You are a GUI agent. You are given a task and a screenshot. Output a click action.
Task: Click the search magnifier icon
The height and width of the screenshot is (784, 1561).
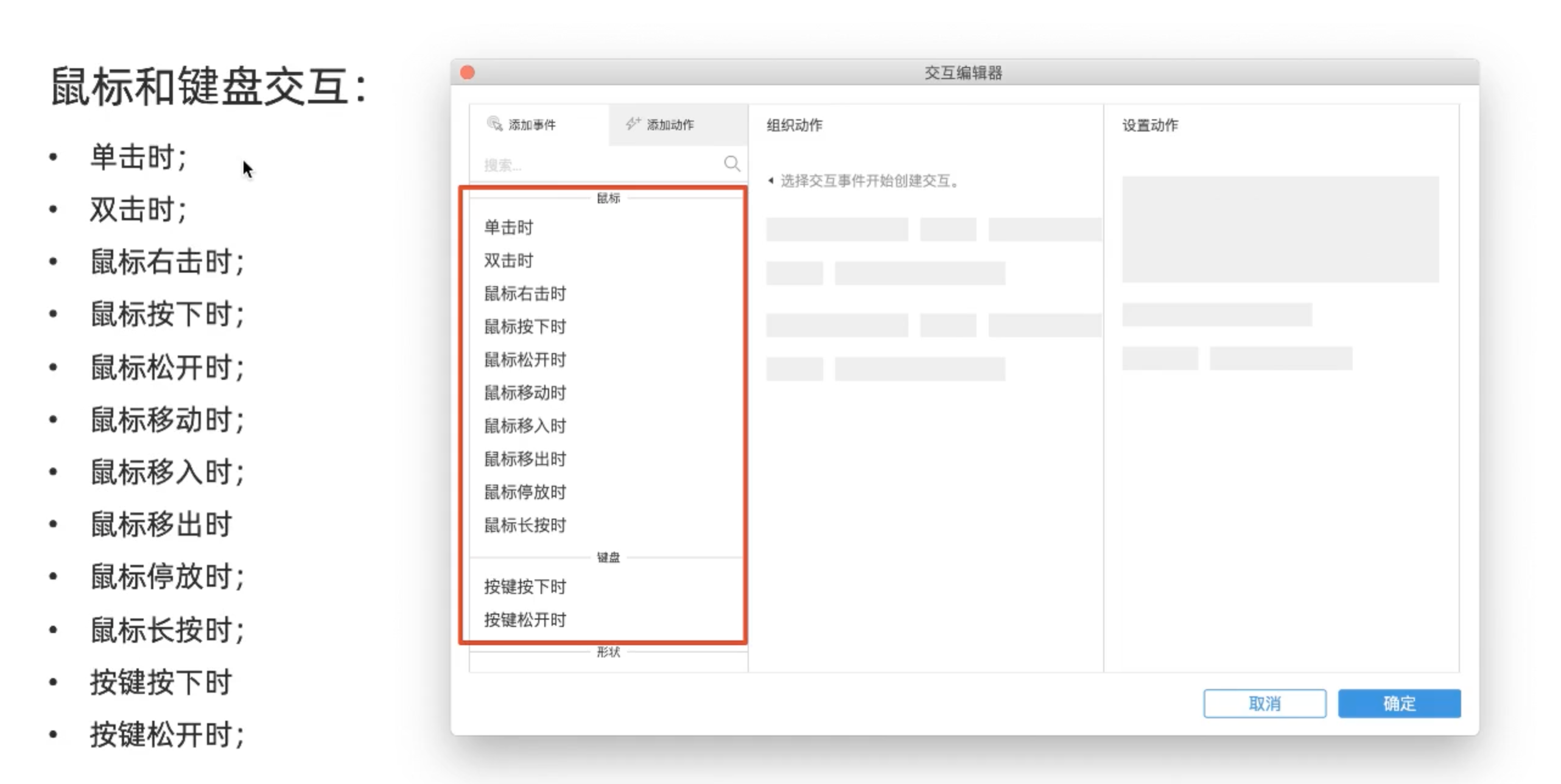[x=732, y=163]
